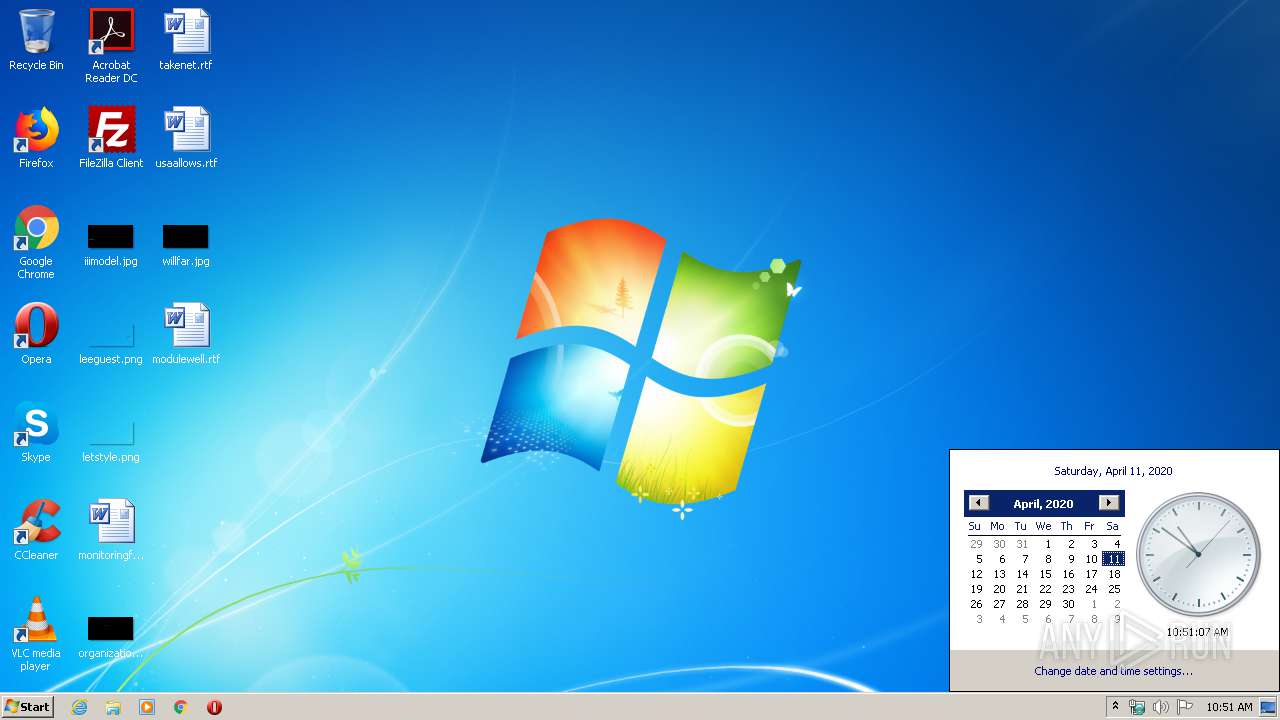Go to next month in calendar
Screen dimensions: 1280x720
pyautogui.click(x=1108, y=503)
